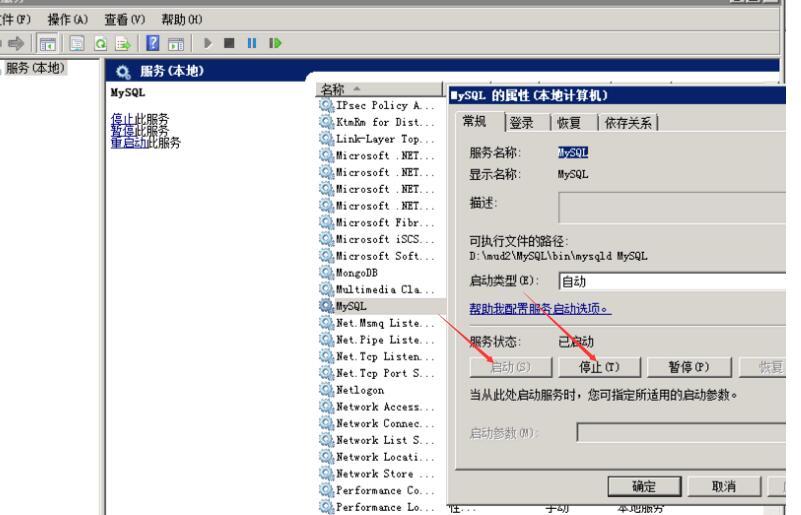
Task: Switch to the 登录 tab
Action: [x=521, y=123]
